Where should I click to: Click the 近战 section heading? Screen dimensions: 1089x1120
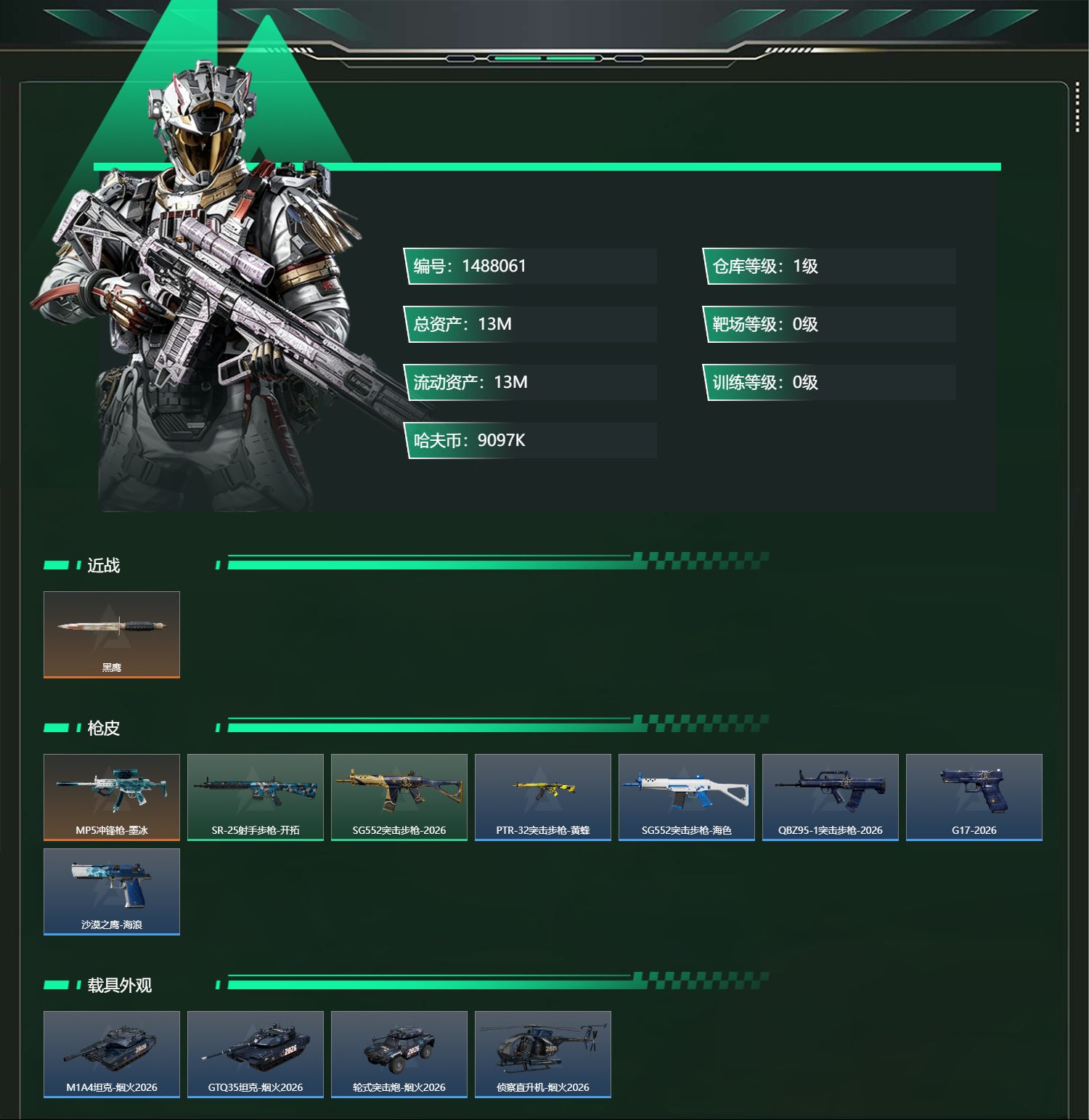[104, 565]
